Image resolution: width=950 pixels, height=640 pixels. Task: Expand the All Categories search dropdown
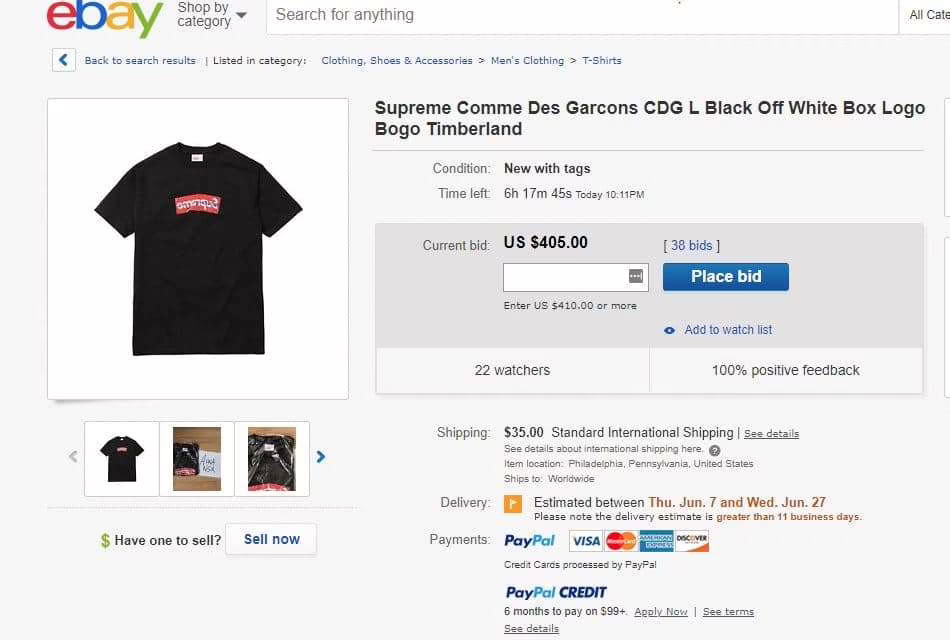point(929,15)
